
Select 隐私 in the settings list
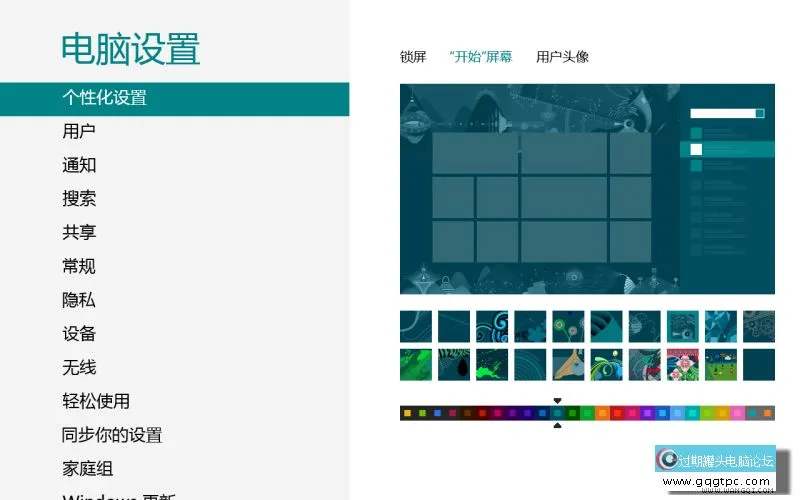[x=79, y=300]
